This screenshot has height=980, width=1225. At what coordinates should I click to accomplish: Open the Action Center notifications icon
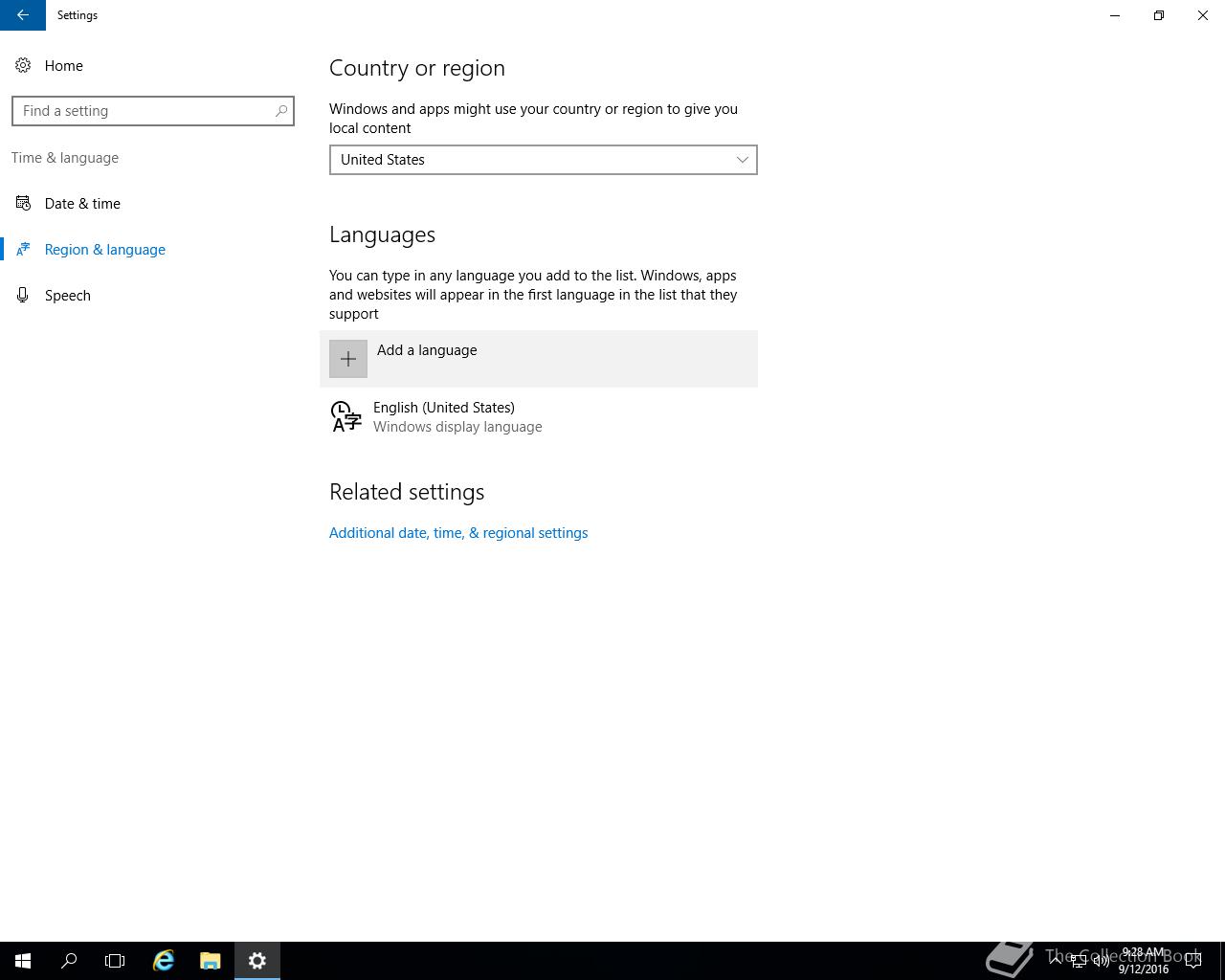point(1193,961)
